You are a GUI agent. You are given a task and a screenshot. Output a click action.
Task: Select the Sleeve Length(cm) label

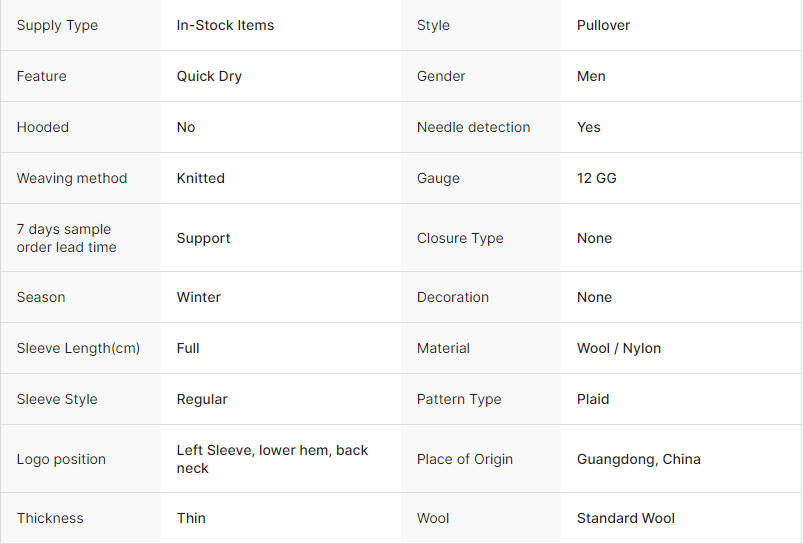tap(78, 348)
